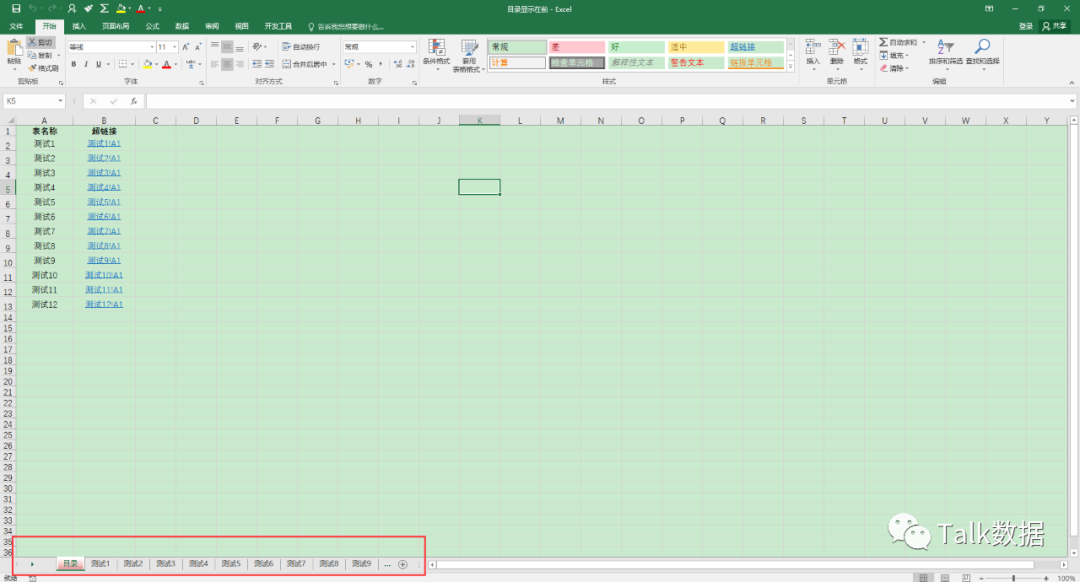Click the Share (共享) button
This screenshot has width=1080, height=582.
1055,26
